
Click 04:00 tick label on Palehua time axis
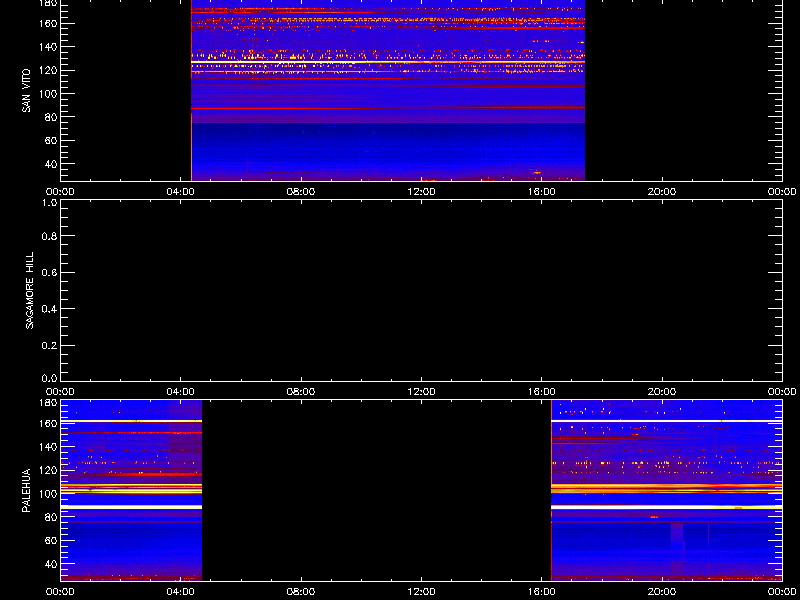181,592
